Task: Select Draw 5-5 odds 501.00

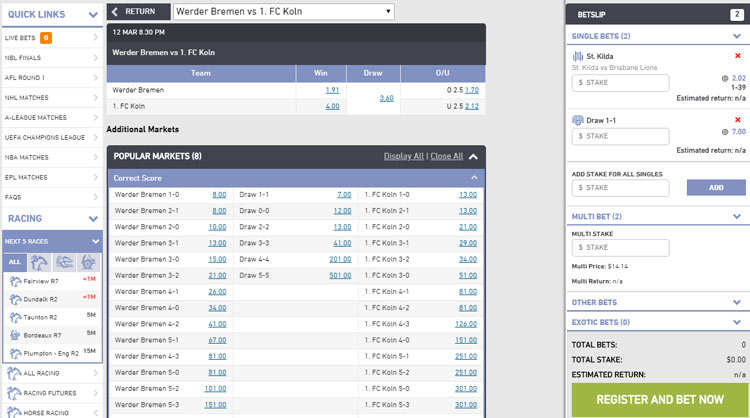Action: [x=340, y=275]
